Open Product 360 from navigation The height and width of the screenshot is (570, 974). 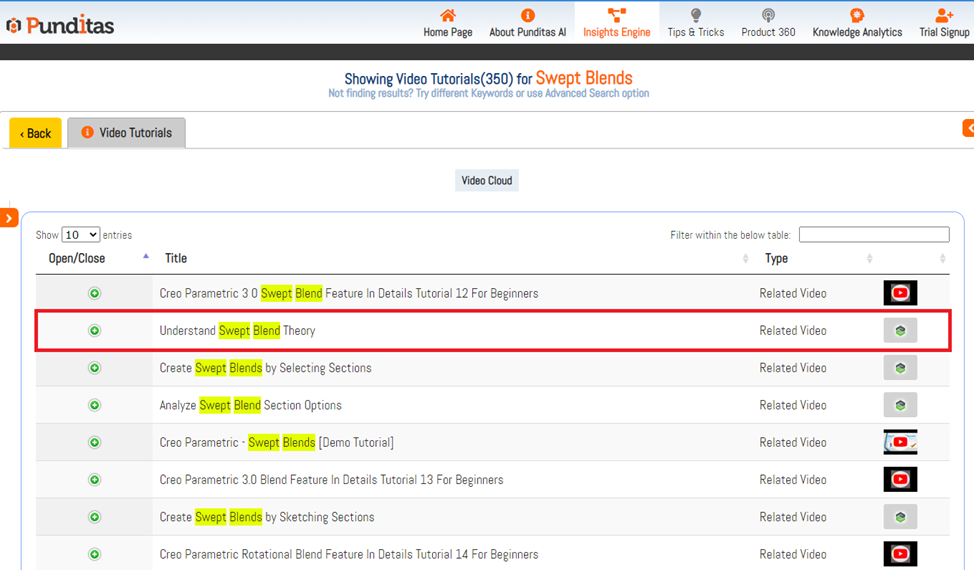pyautogui.click(x=768, y=16)
